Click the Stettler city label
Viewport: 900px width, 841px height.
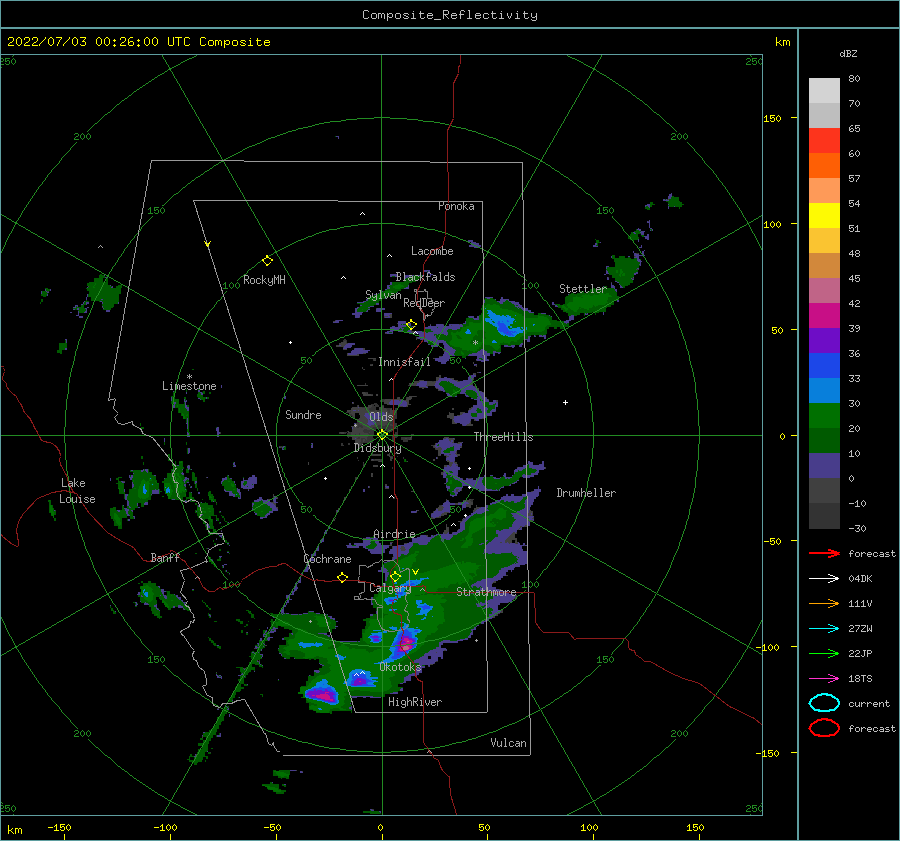pyautogui.click(x=583, y=289)
